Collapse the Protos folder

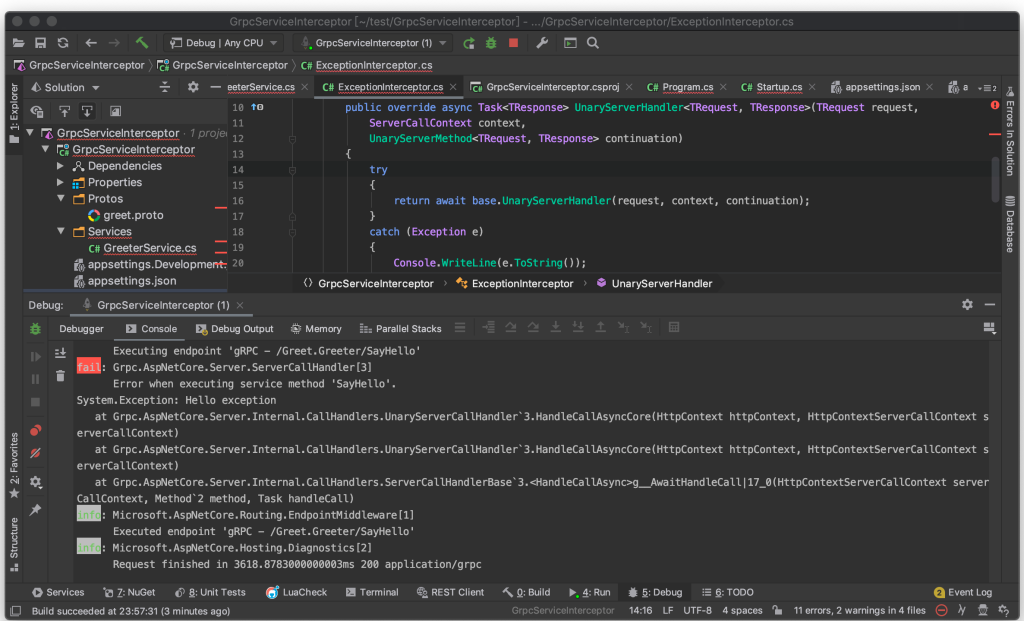61,199
